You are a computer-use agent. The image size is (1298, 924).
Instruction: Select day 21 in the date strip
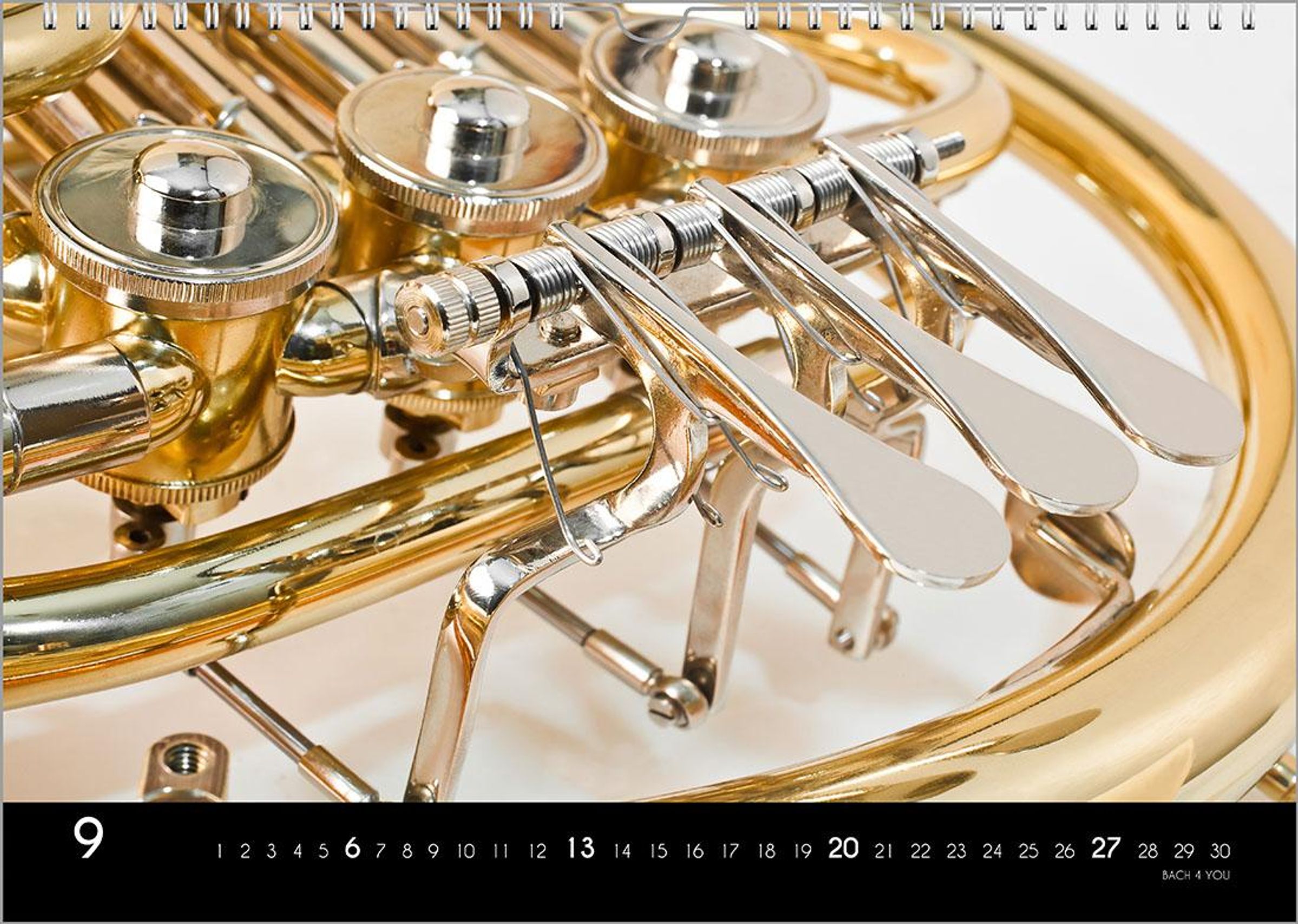coord(883,851)
